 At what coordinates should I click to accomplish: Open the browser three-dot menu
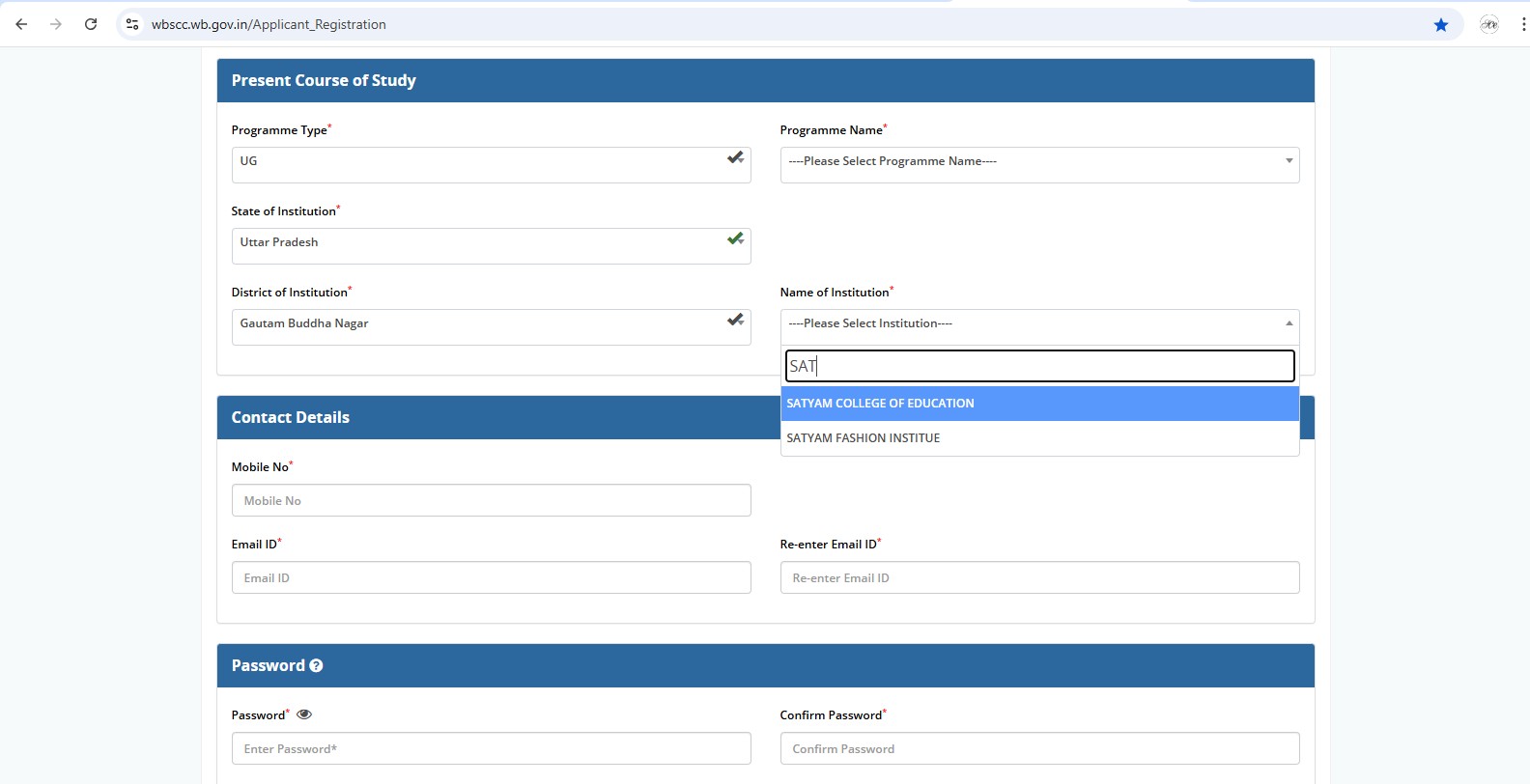click(x=1522, y=25)
